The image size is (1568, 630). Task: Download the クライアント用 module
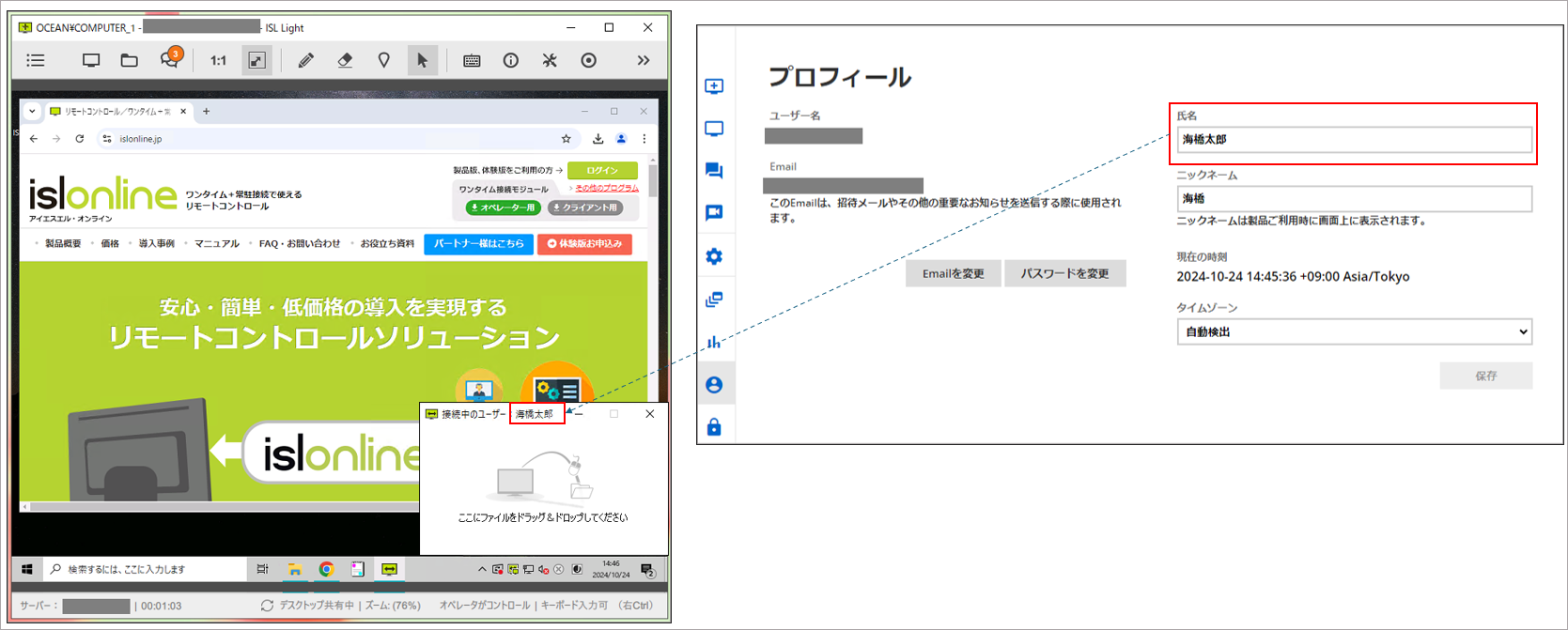pyautogui.click(x=585, y=207)
